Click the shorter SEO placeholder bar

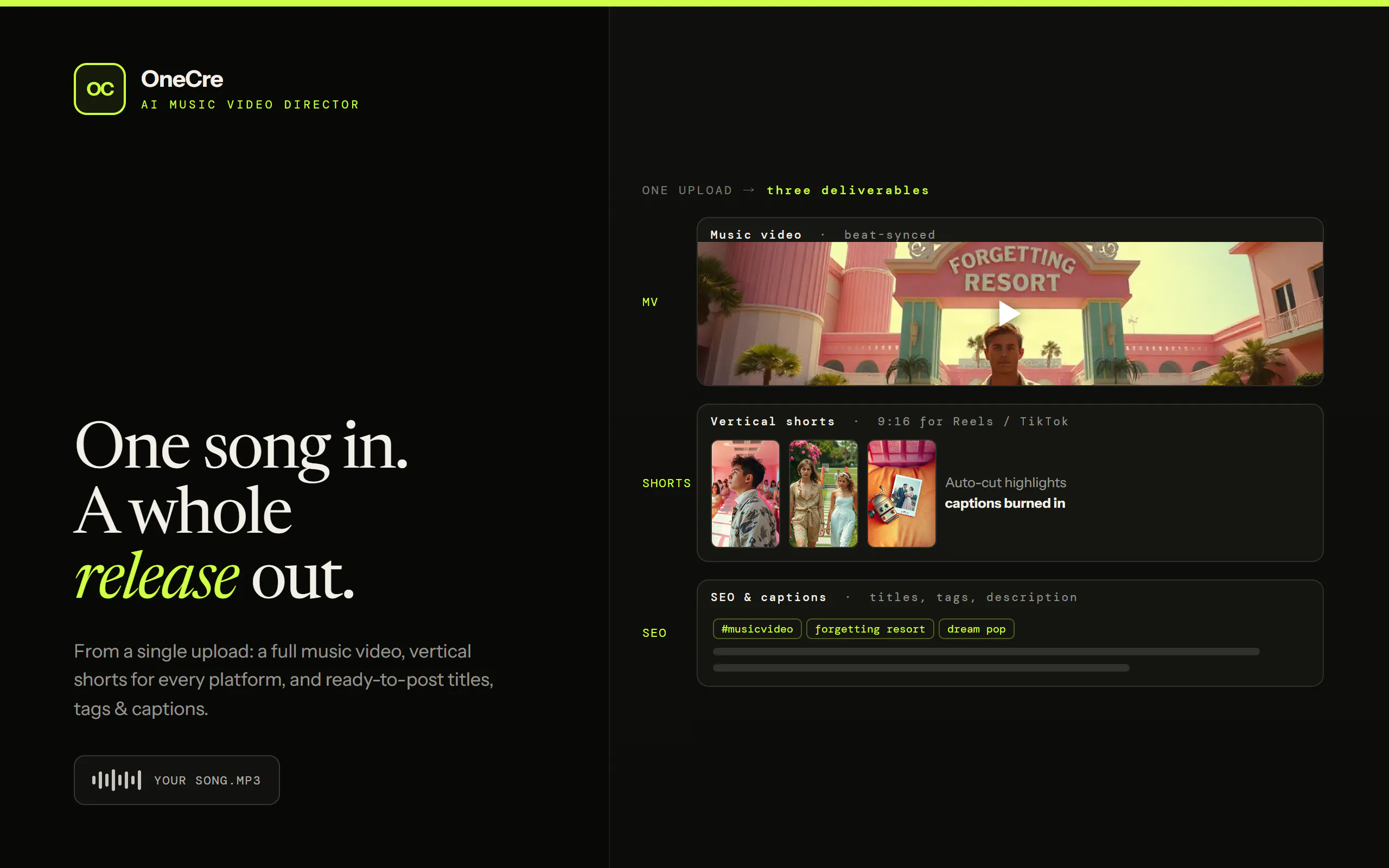(921, 668)
